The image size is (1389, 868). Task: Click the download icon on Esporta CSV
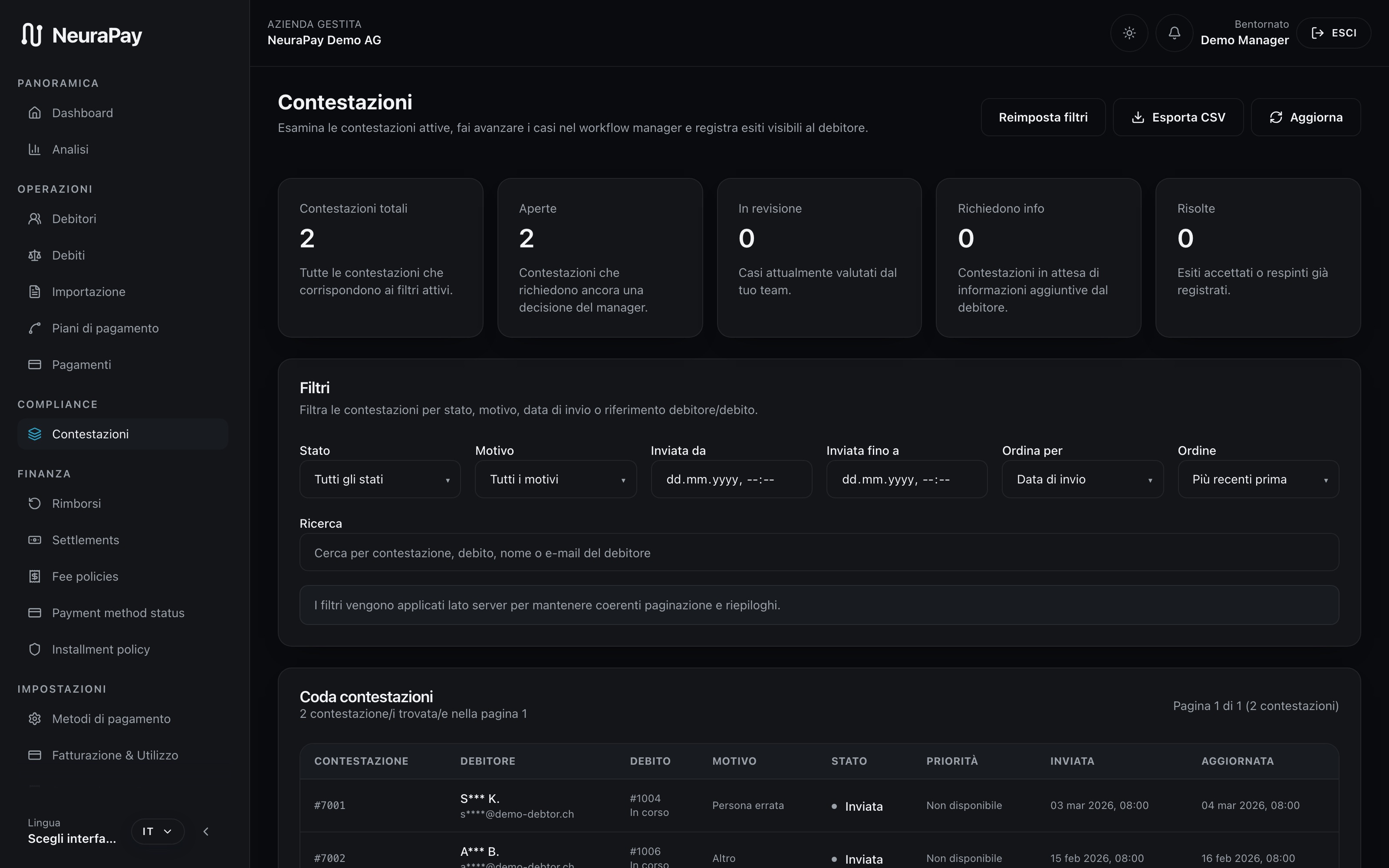pos(1138,117)
